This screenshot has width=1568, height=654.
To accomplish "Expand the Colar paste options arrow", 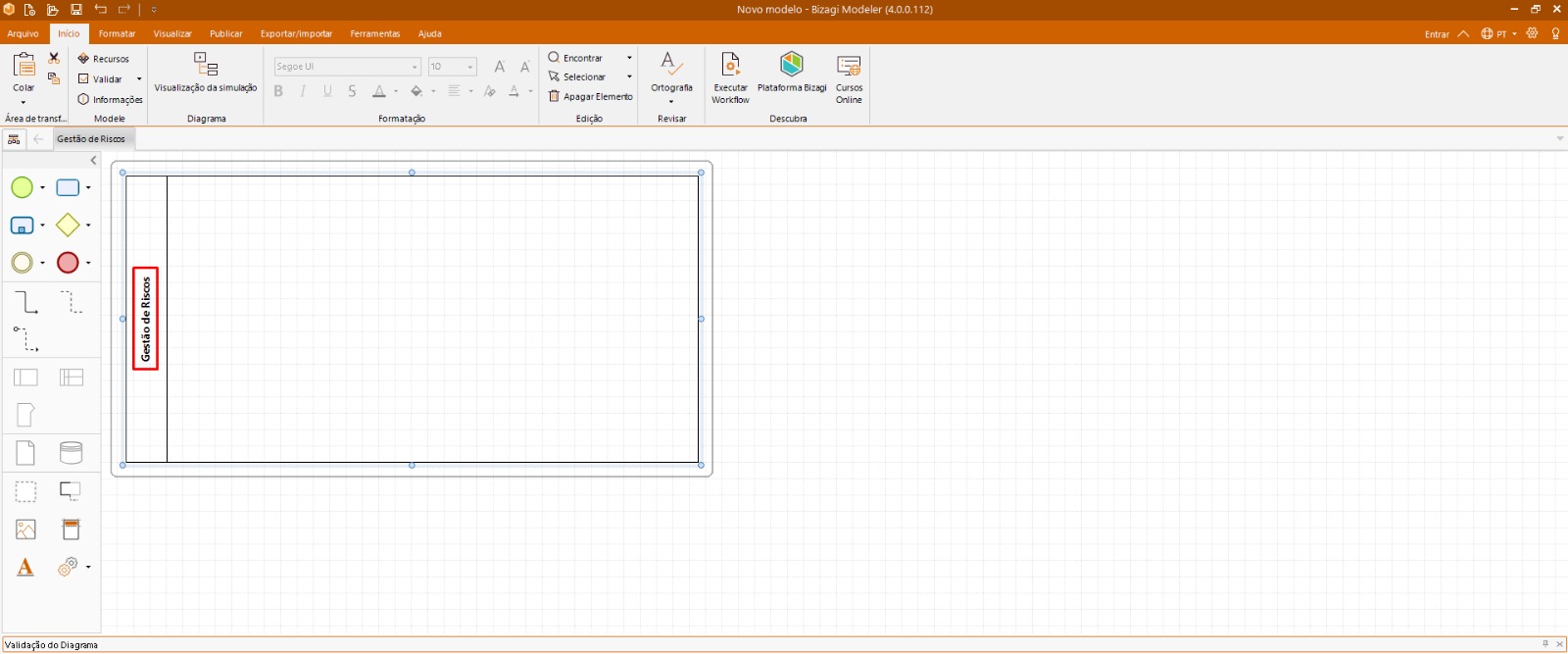I will 24,102.
